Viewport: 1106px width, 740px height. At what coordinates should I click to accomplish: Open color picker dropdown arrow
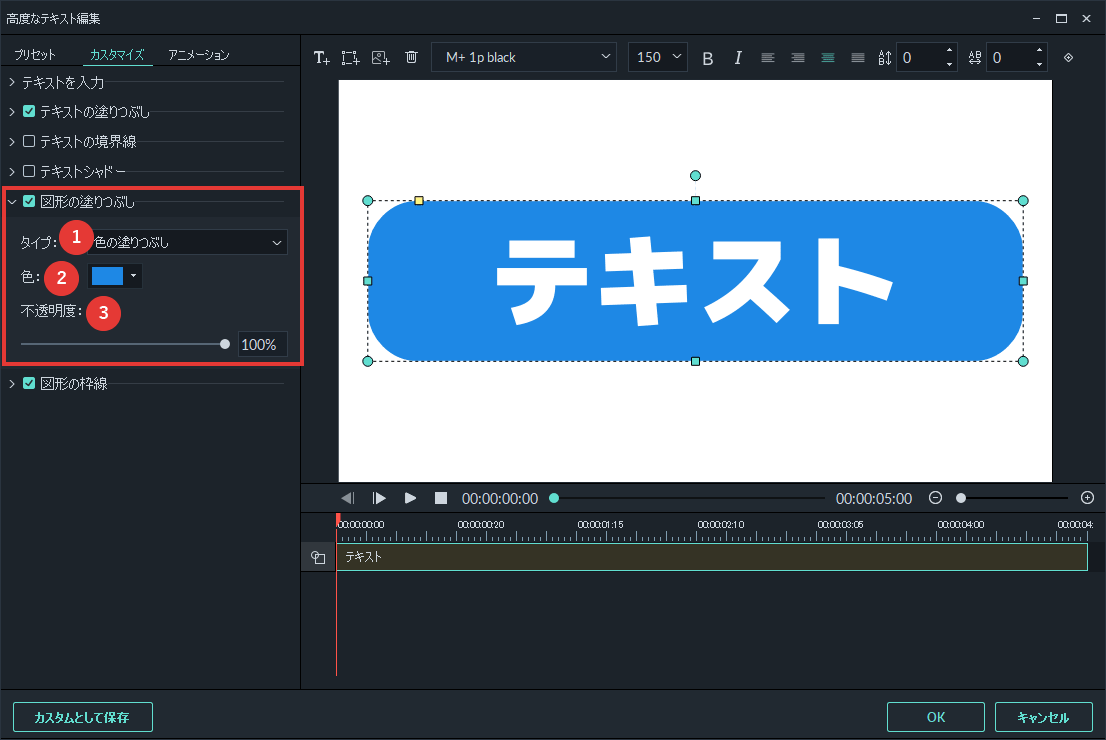click(133, 276)
